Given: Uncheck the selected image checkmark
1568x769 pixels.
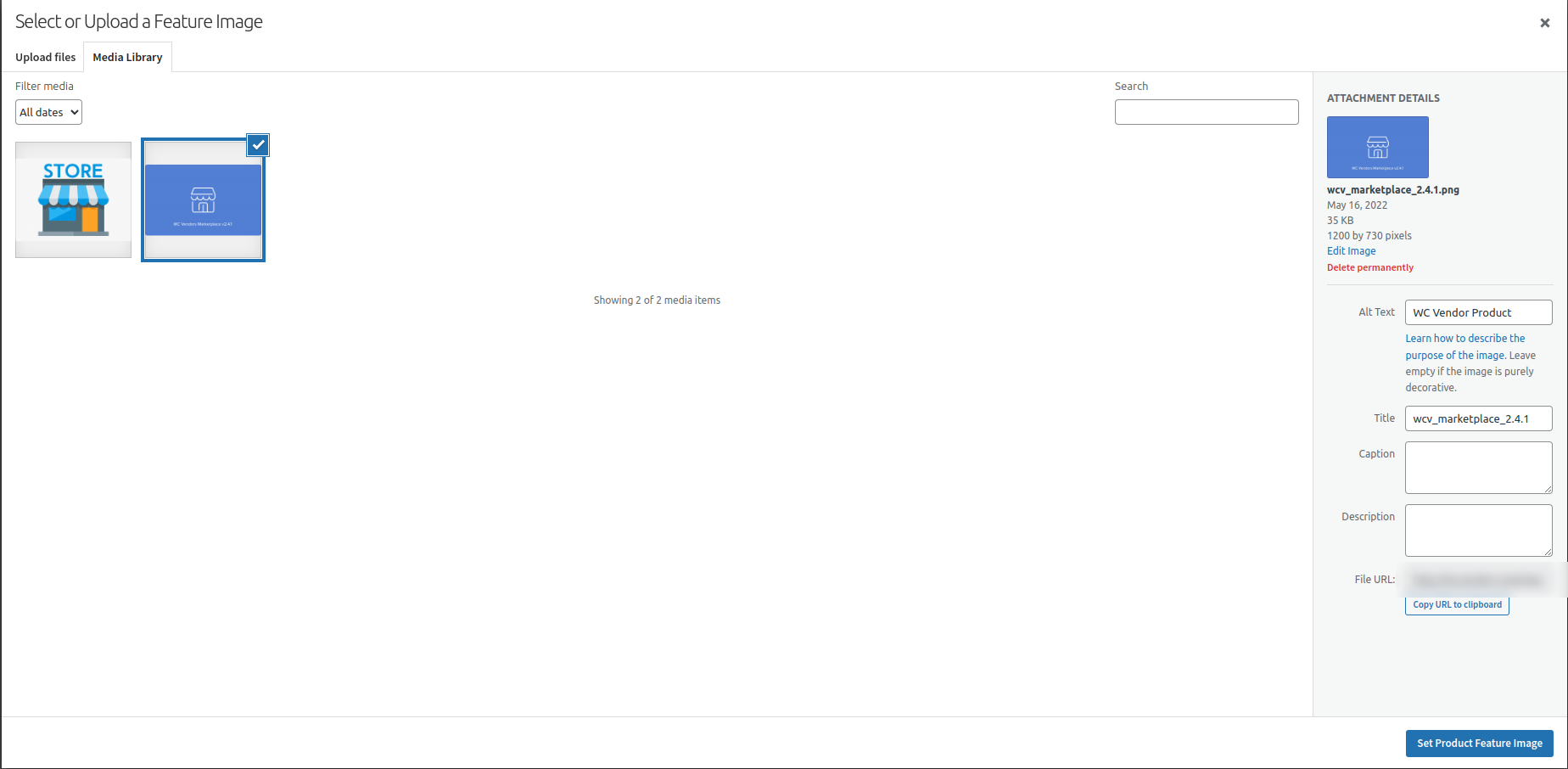Looking at the screenshot, I should tap(258, 145).
